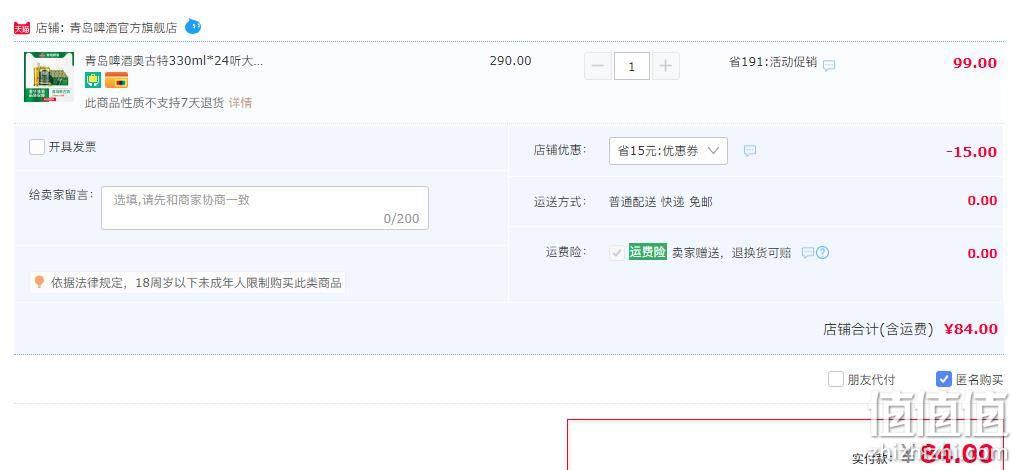The image size is (1018, 470).
Task: Click the -15.00 discount amount
Action: click(971, 152)
